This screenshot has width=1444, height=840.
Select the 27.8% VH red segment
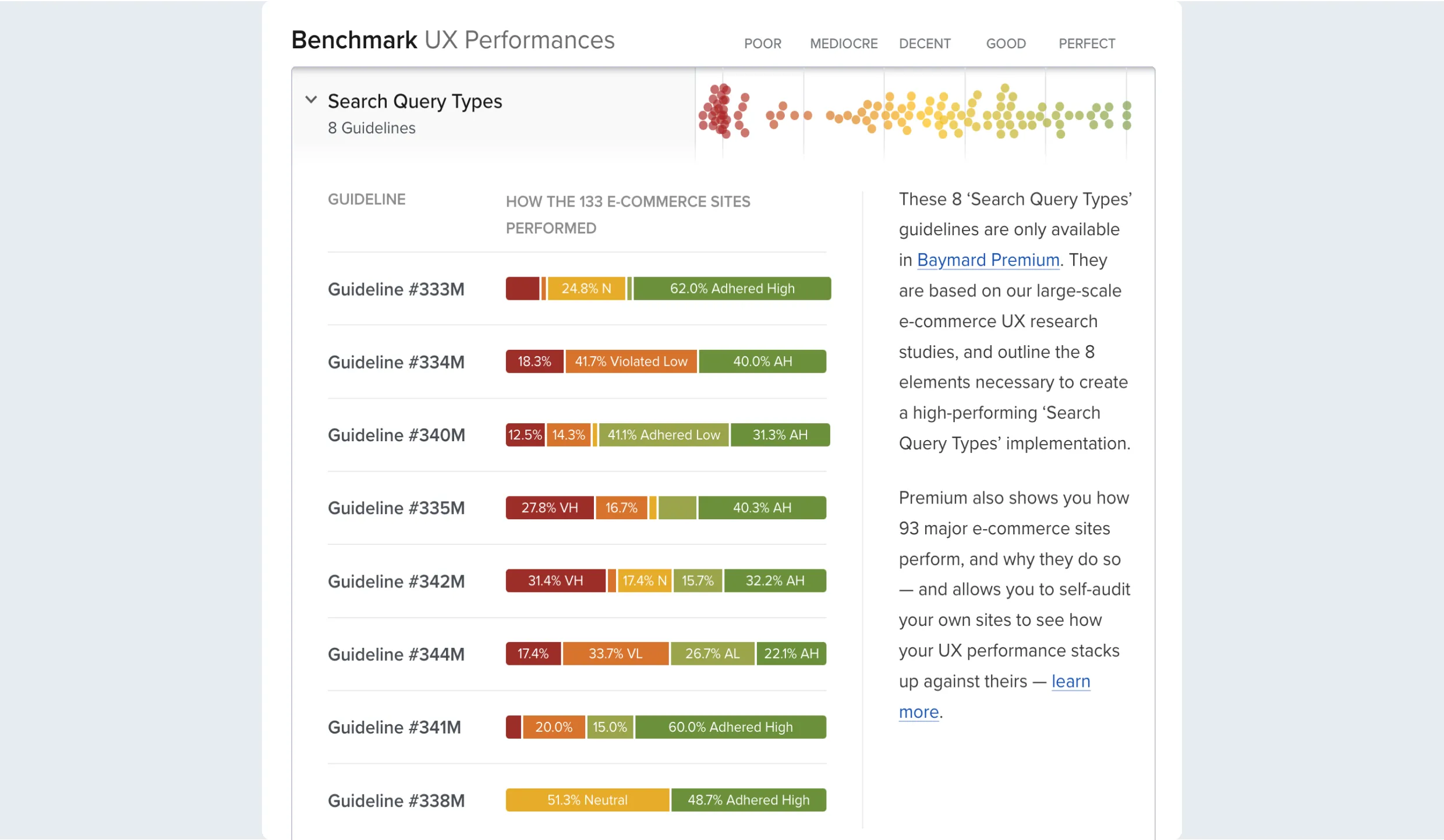tap(549, 508)
